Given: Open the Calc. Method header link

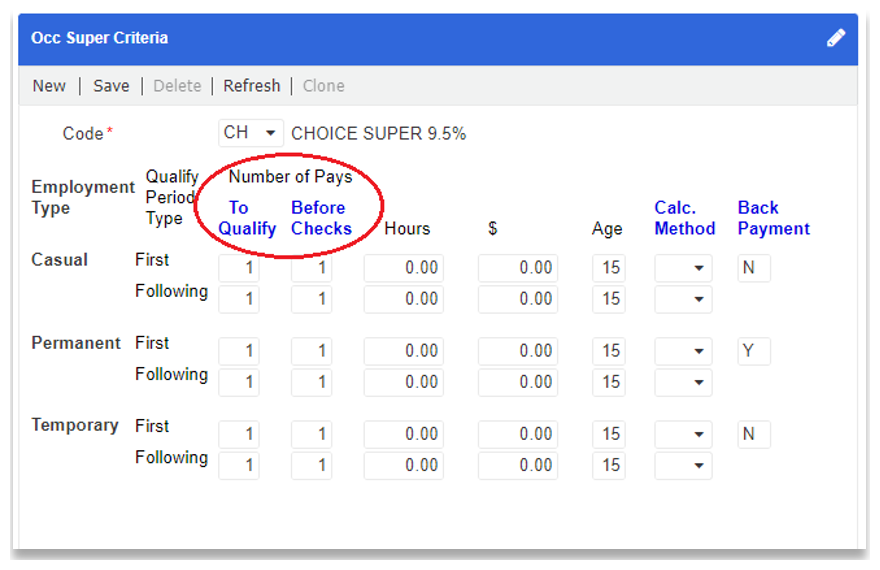Looking at the screenshot, I should [x=684, y=218].
